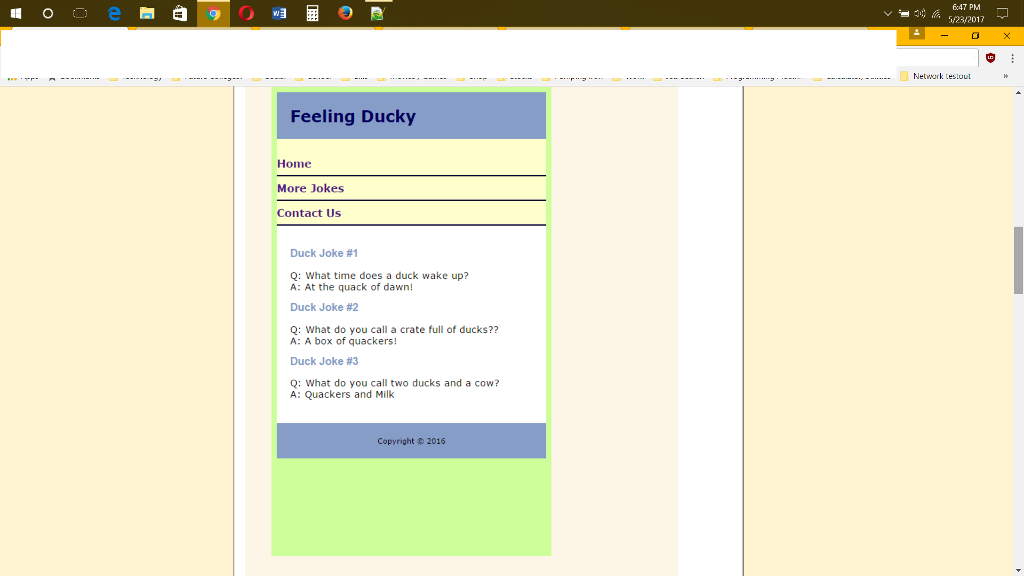1024x576 pixels.
Task: Go to the More Jokes page
Action: (x=310, y=188)
